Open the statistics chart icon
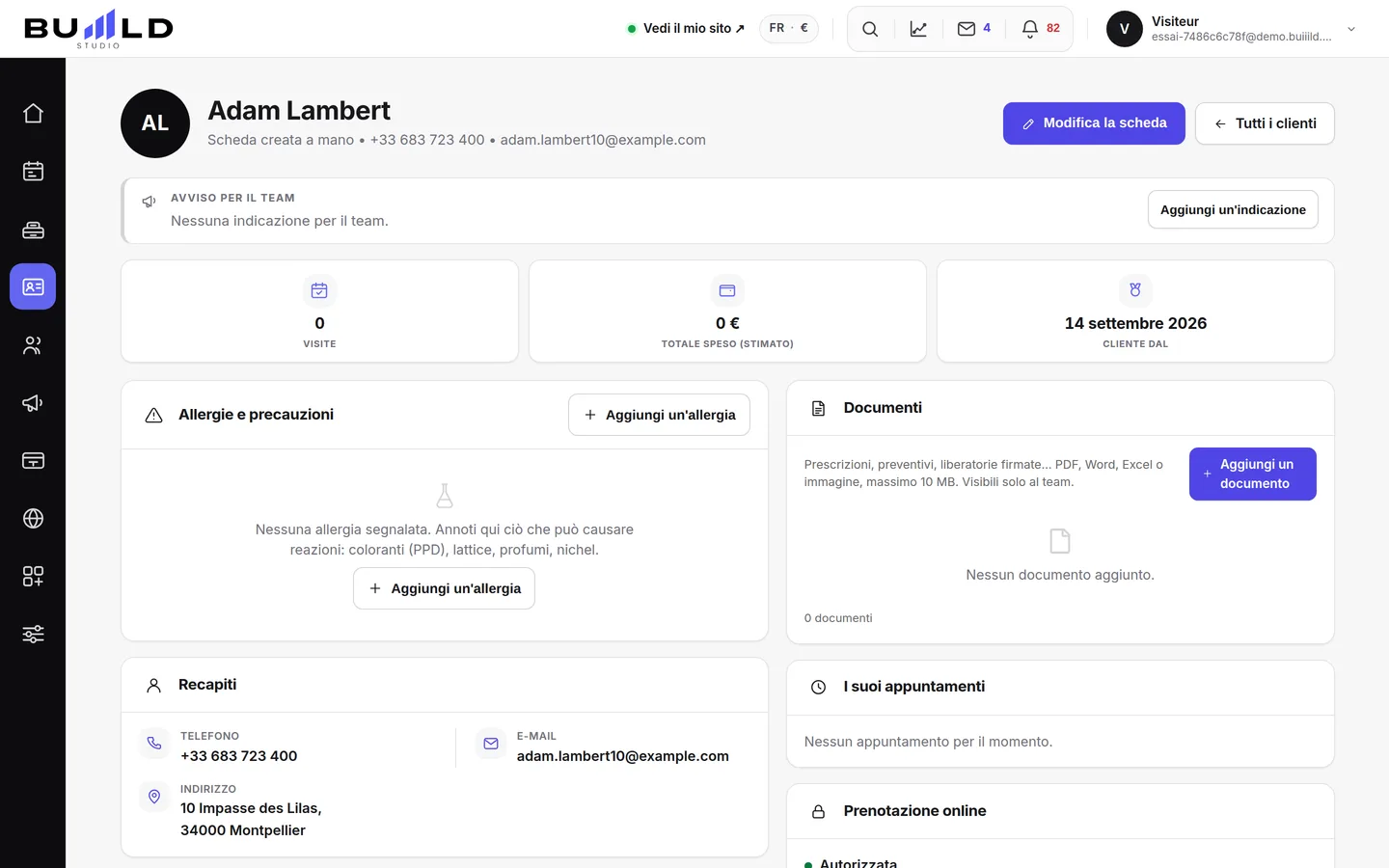The image size is (1389, 868). click(x=918, y=29)
